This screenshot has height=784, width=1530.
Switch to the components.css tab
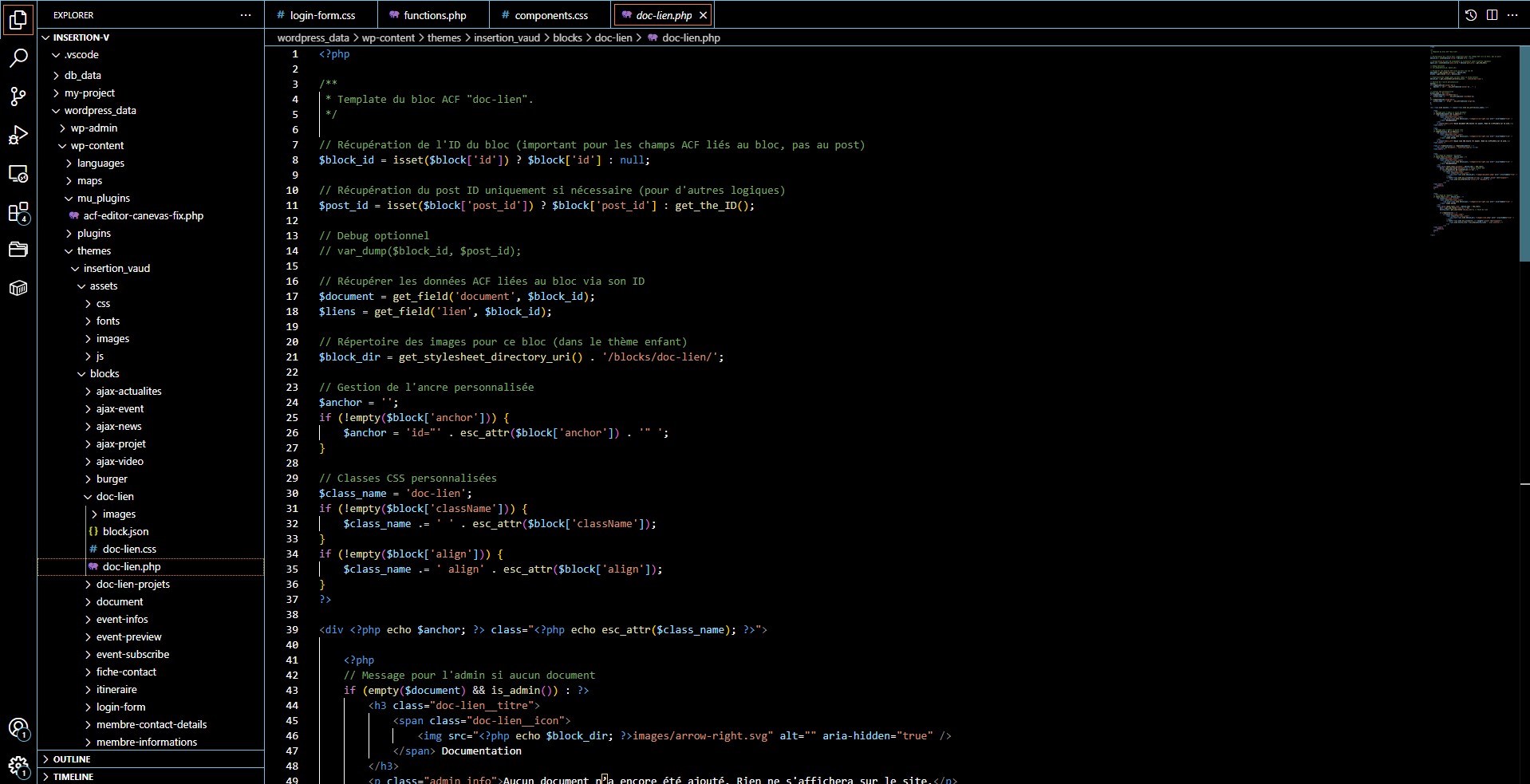(x=550, y=15)
